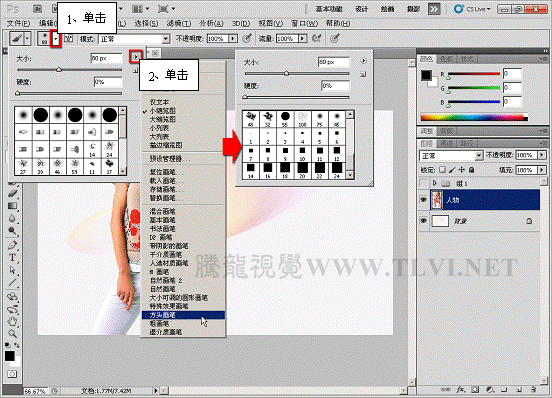Select 替换画笔 in the brush menu

coord(167,198)
